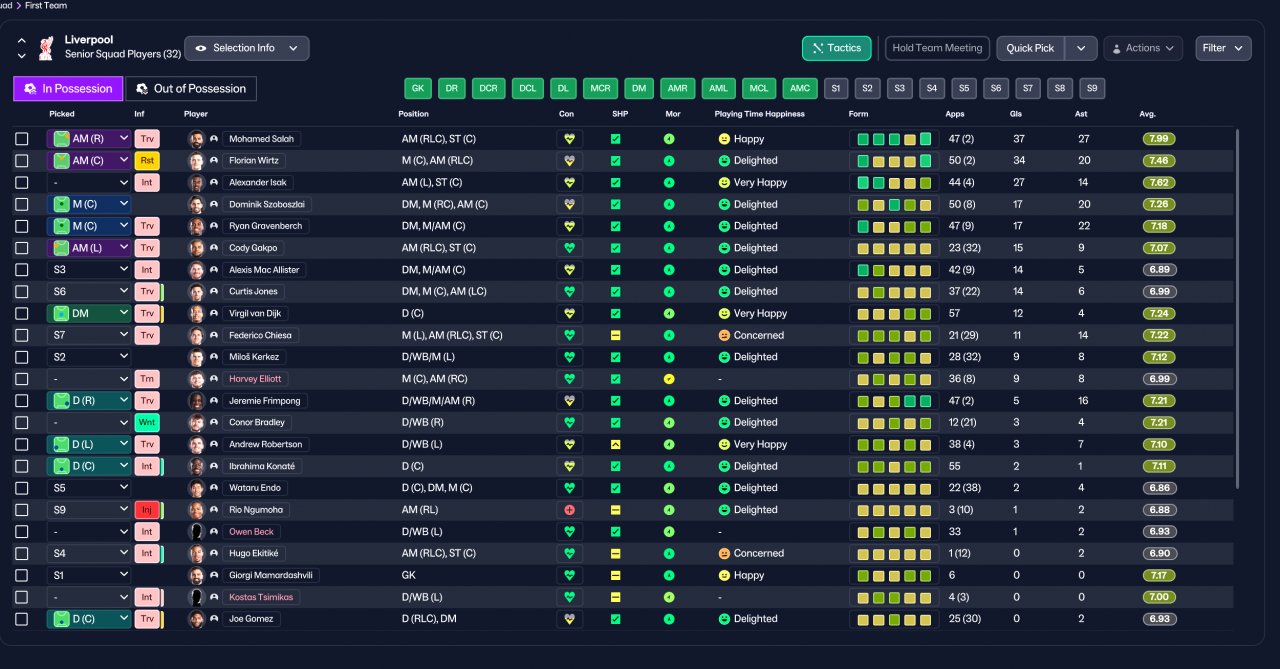The height and width of the screenshot is (669, 1280).
Task: Click Mohamed Salah's player portrait
Action: (x=196, y=139)
